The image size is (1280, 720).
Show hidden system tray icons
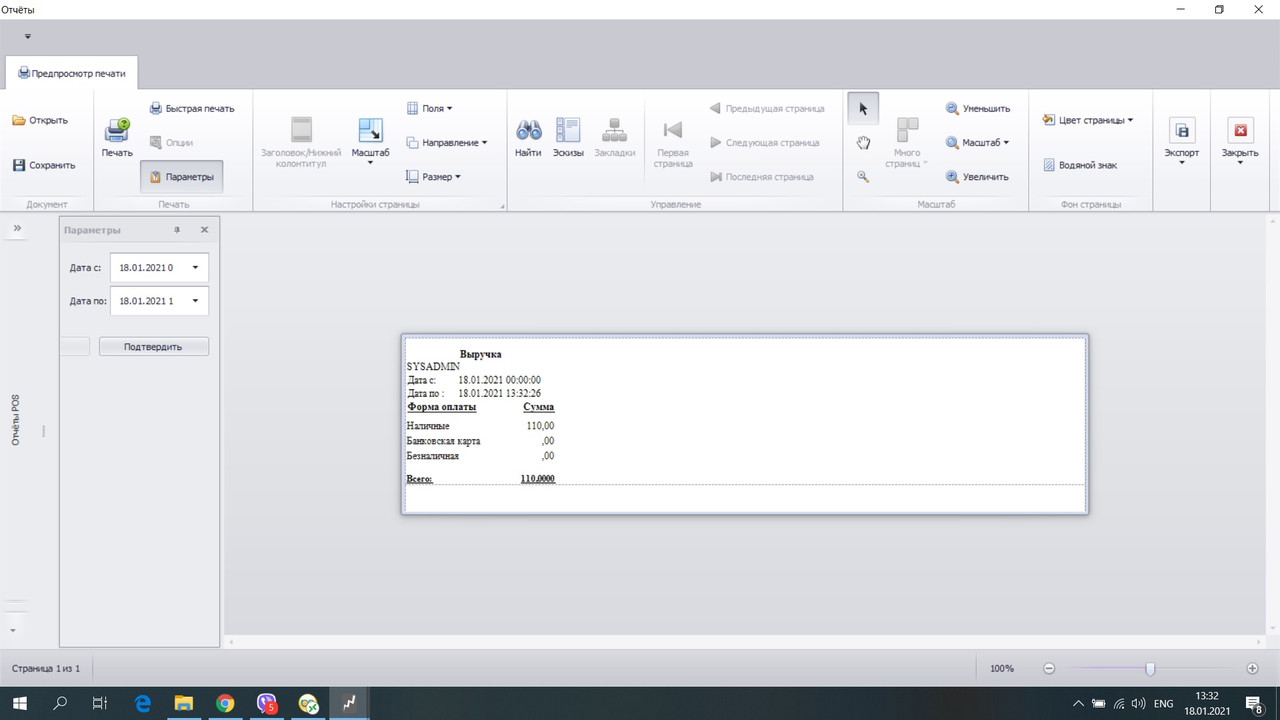click(1077, 704)
